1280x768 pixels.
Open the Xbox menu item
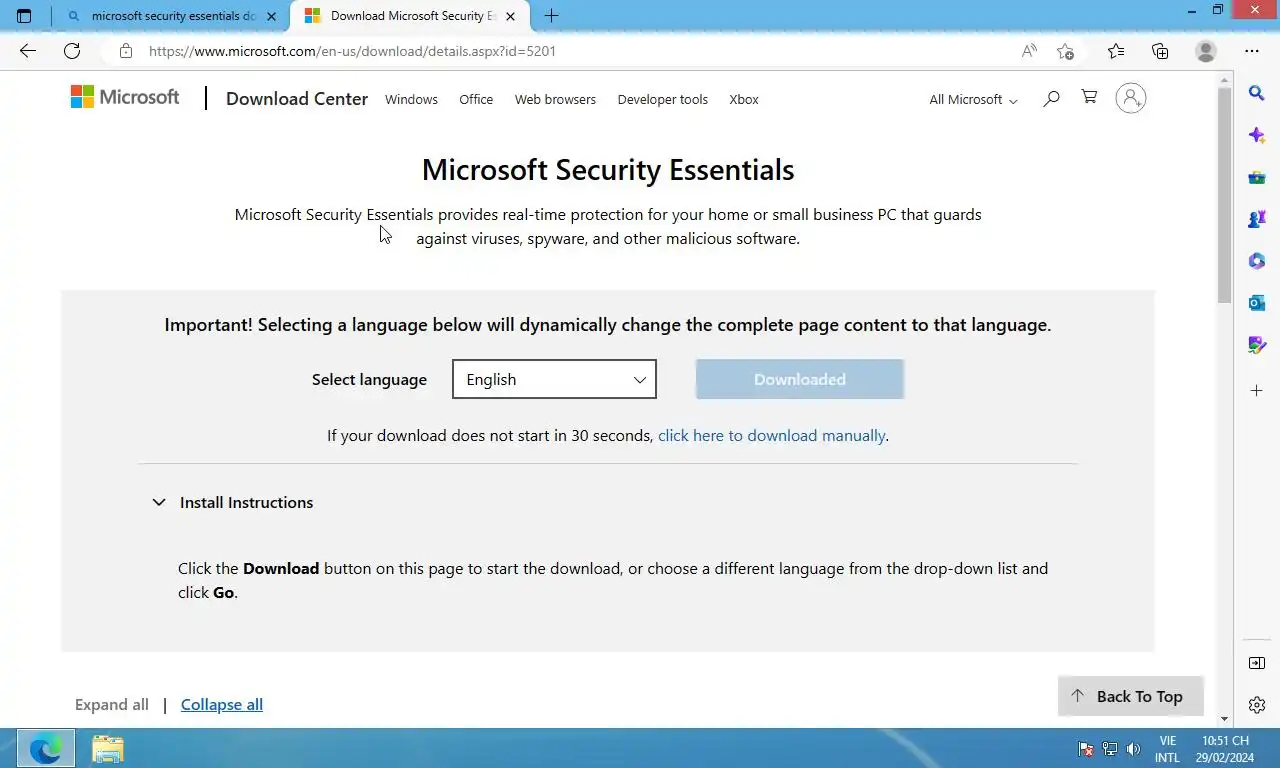coord(744,99)
